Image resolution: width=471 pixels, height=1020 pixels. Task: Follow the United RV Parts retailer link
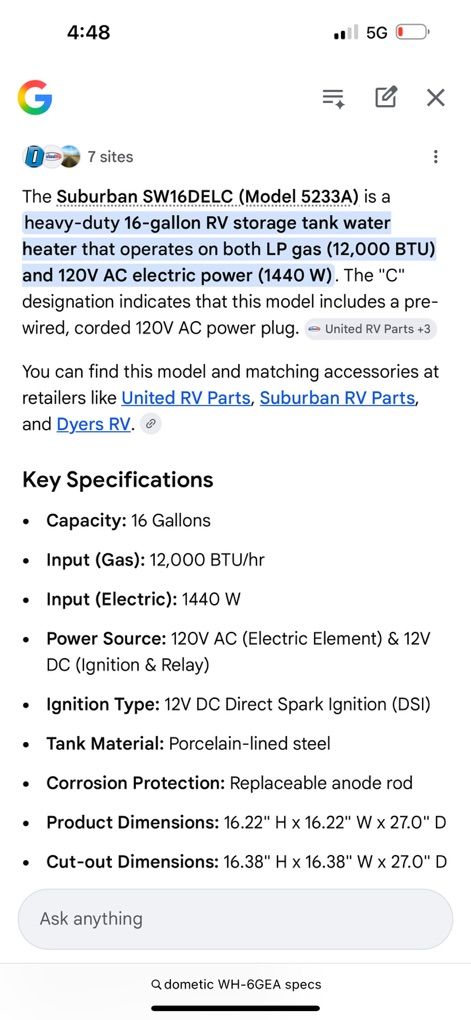tap(185, 397)
